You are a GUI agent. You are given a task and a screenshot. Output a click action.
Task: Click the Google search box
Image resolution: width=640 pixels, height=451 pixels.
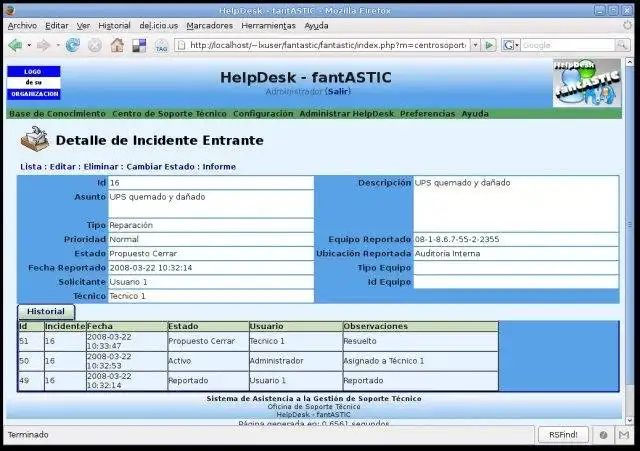pos(568,45)
